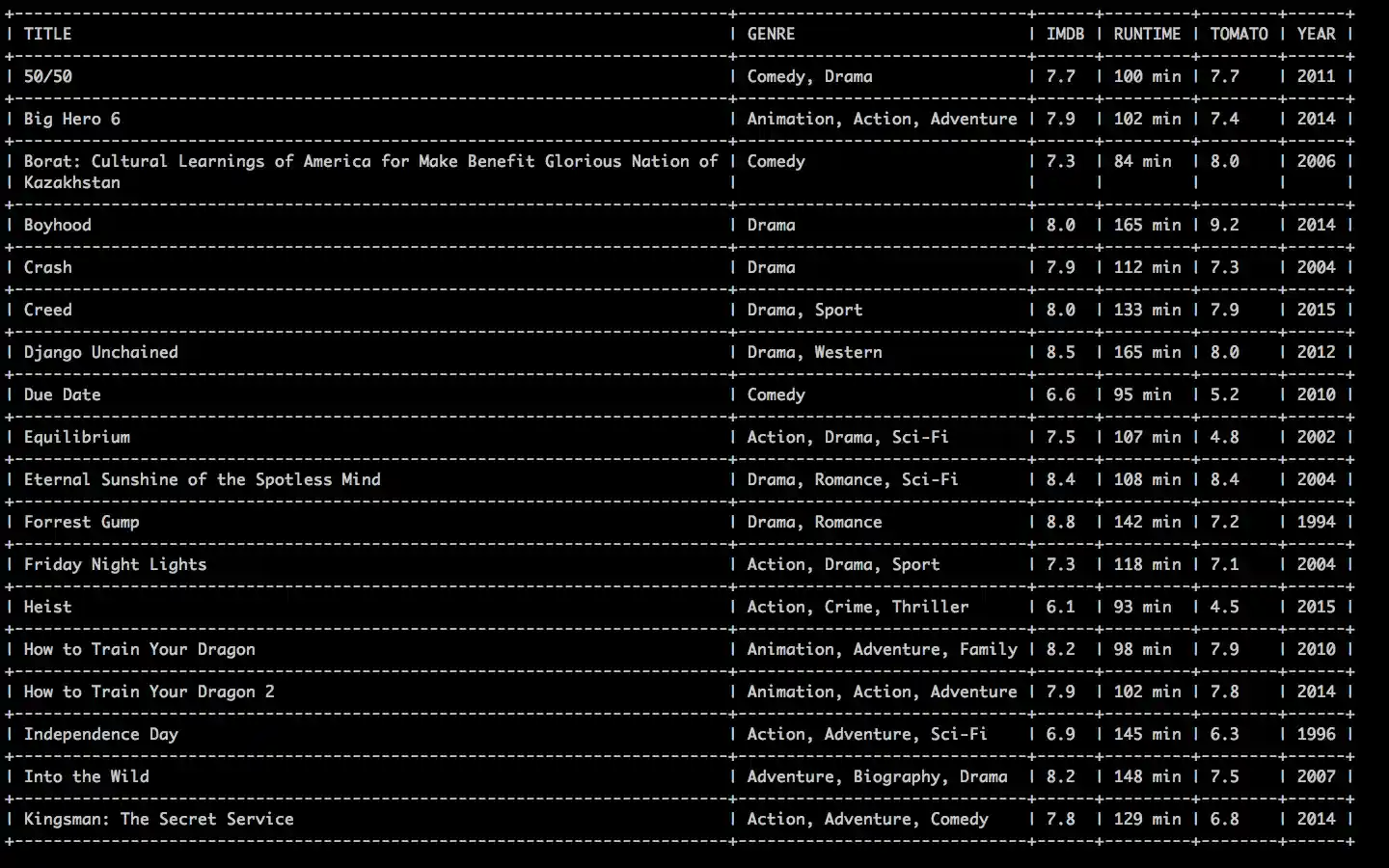
Task: Click the genre 'Drama, Sport'
Action: click(804, 310)
